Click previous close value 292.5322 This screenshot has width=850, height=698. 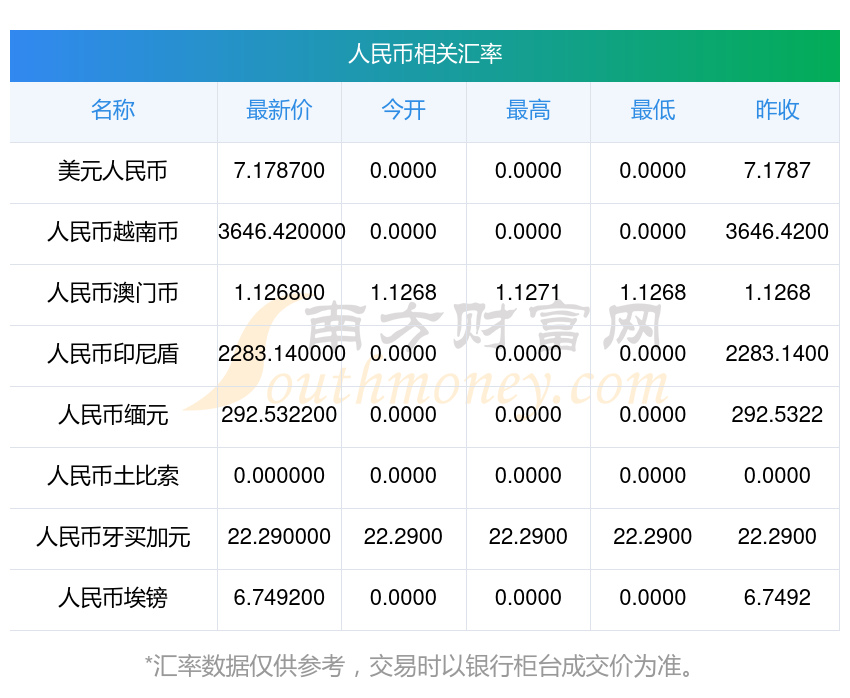tap(777, 415)
